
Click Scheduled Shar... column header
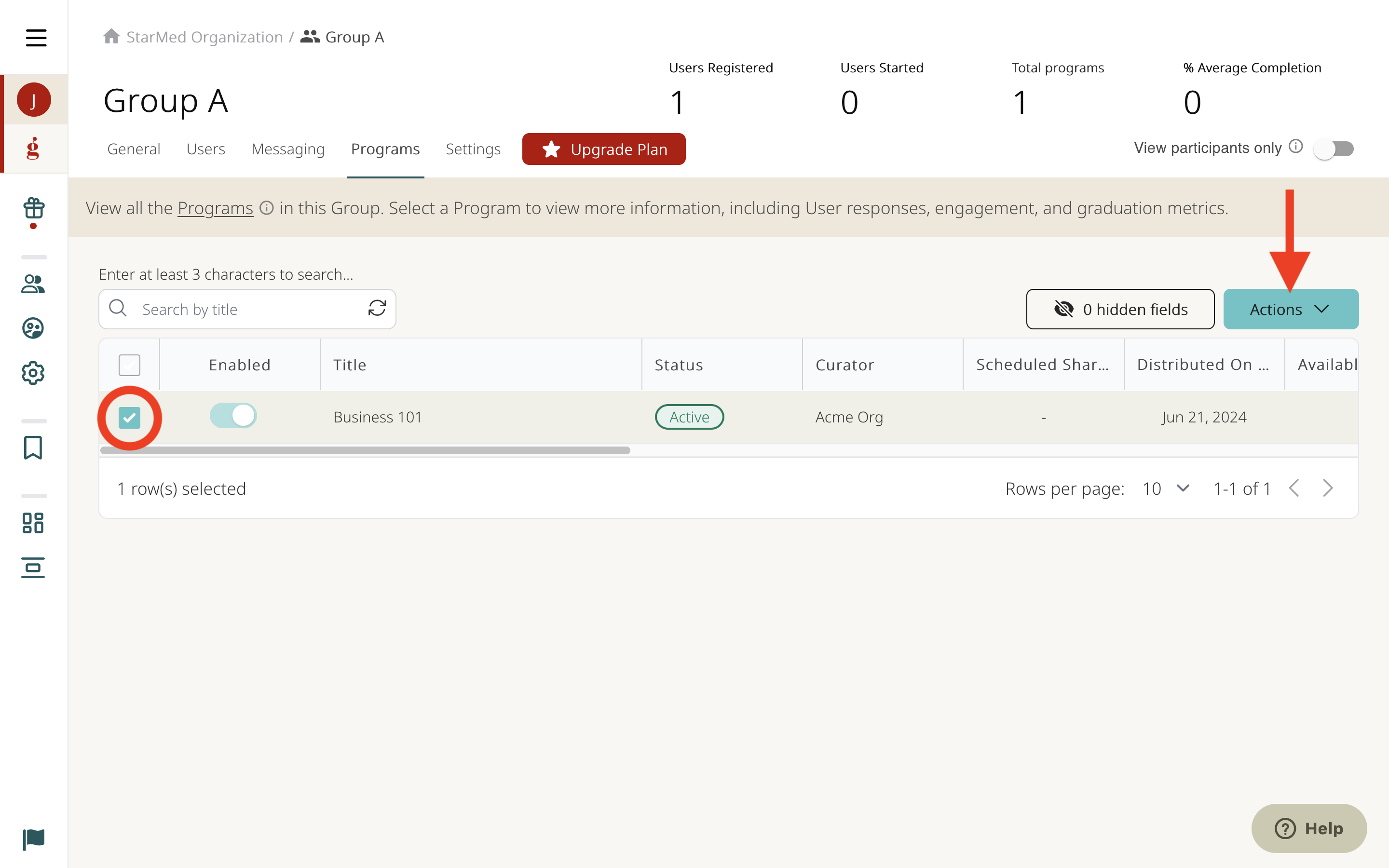pyautogui.click(x=1044, y=365)
